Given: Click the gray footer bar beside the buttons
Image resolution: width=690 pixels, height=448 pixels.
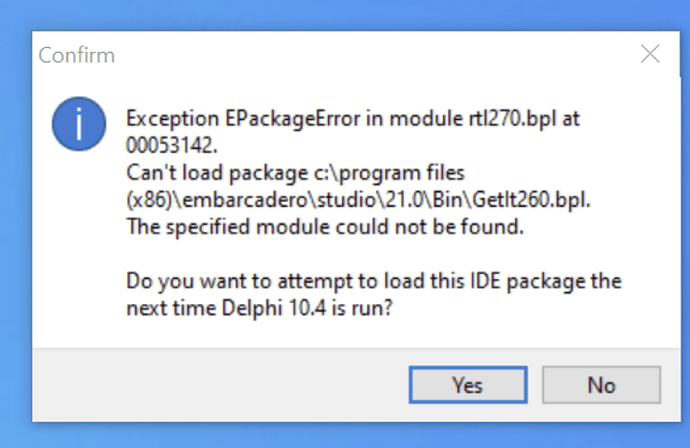Looking at the screenshot, I should click(x=220, y=385).
